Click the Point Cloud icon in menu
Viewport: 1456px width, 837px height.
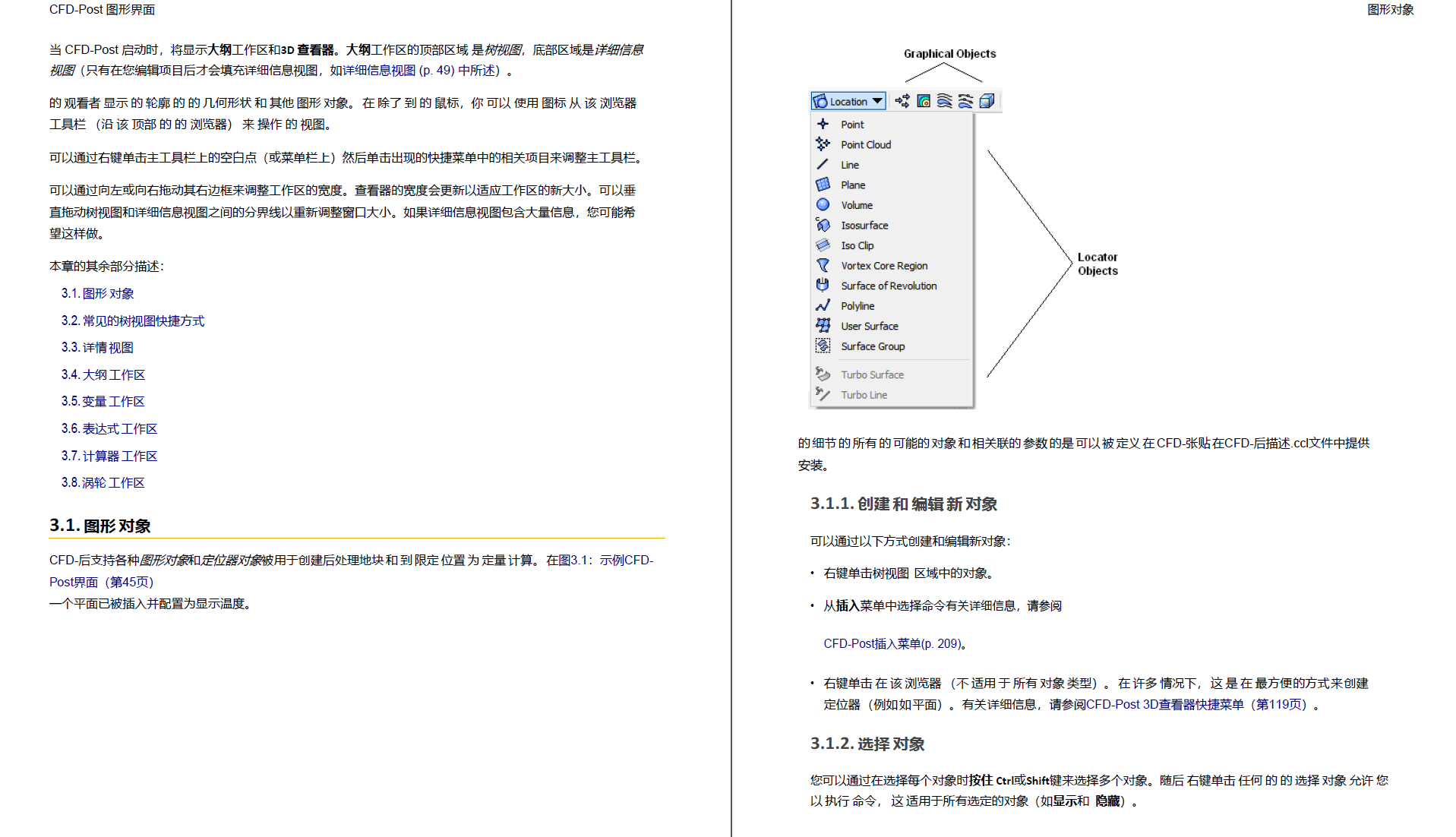coord(823,144)
